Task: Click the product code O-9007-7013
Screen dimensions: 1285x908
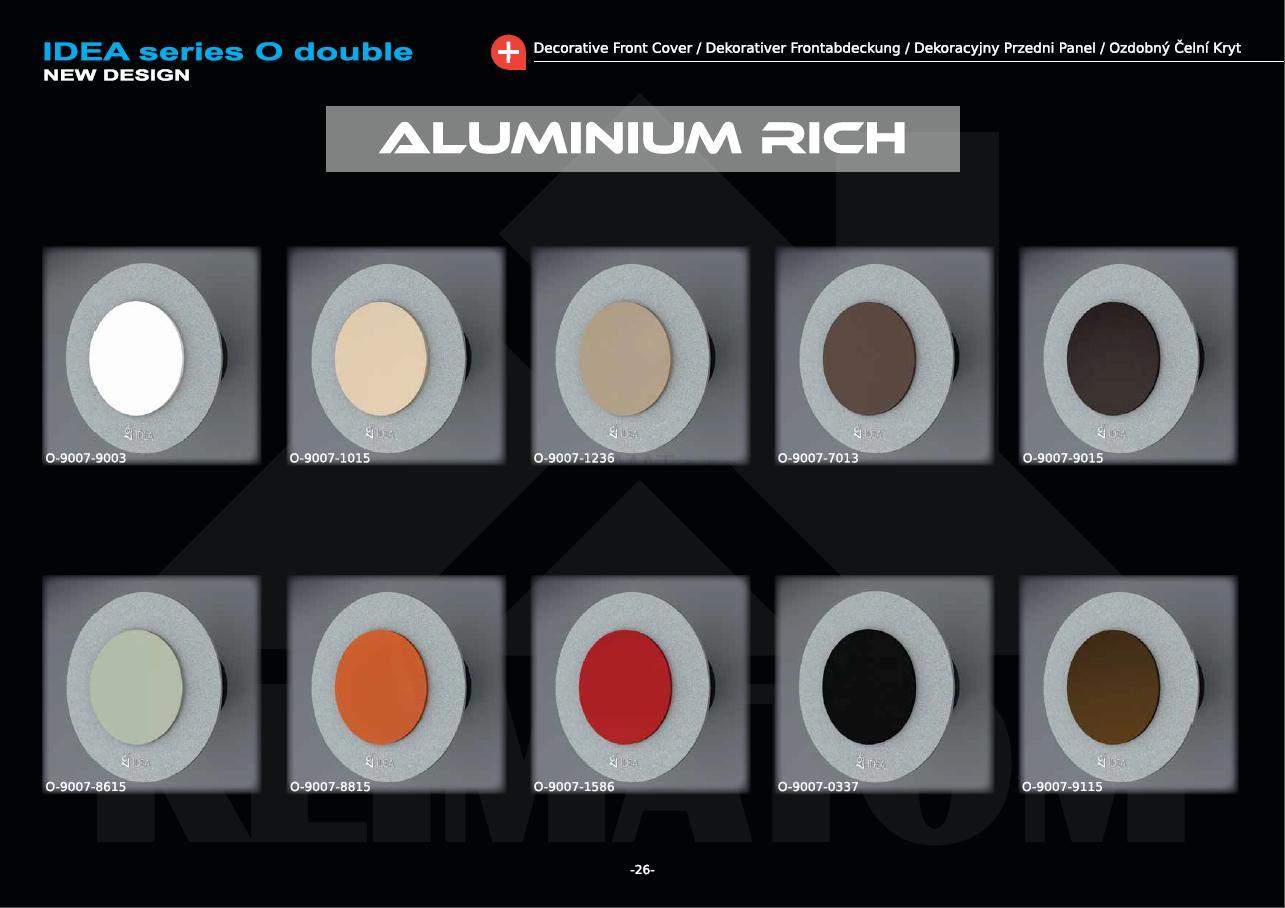Action: pos(818,459)
